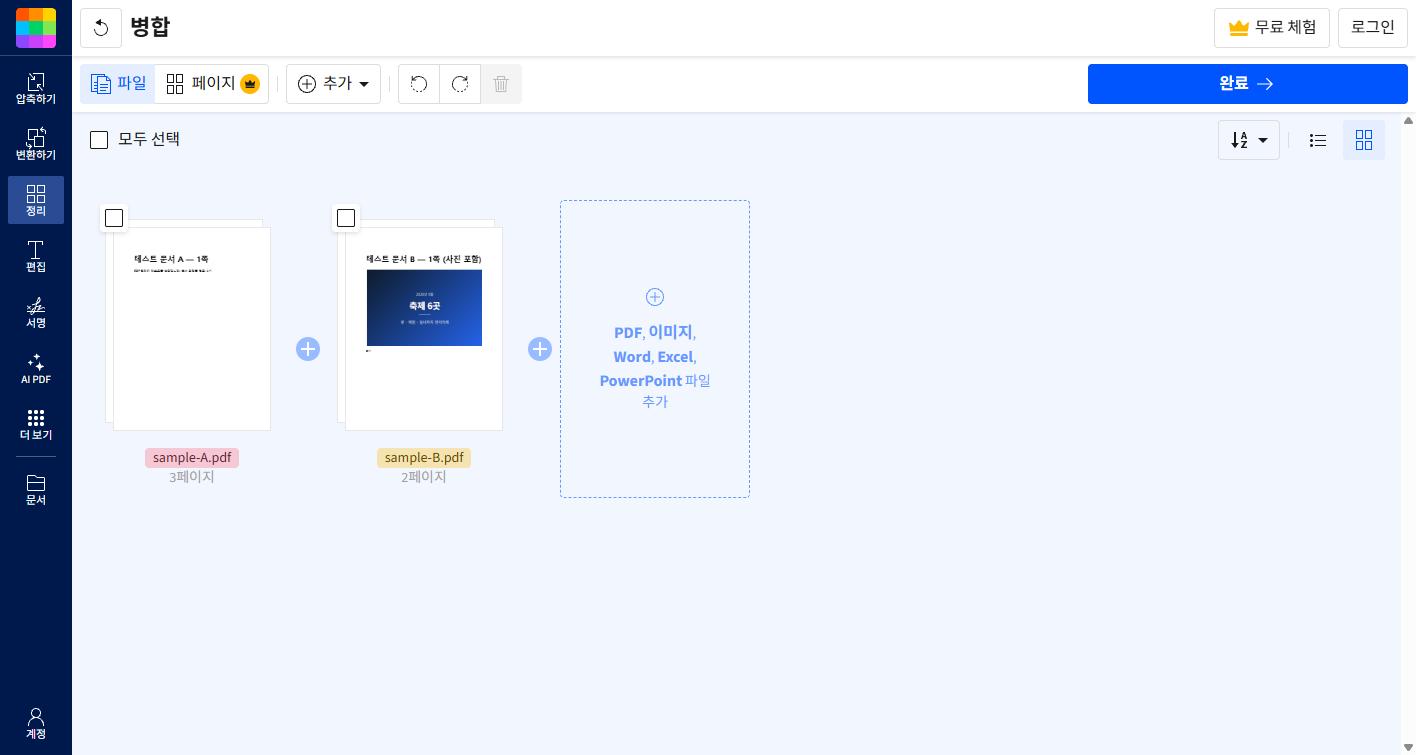Tick the checkbox on sample-B.pdf
This screenshot has height=755, width=1416.
(346, 218)
